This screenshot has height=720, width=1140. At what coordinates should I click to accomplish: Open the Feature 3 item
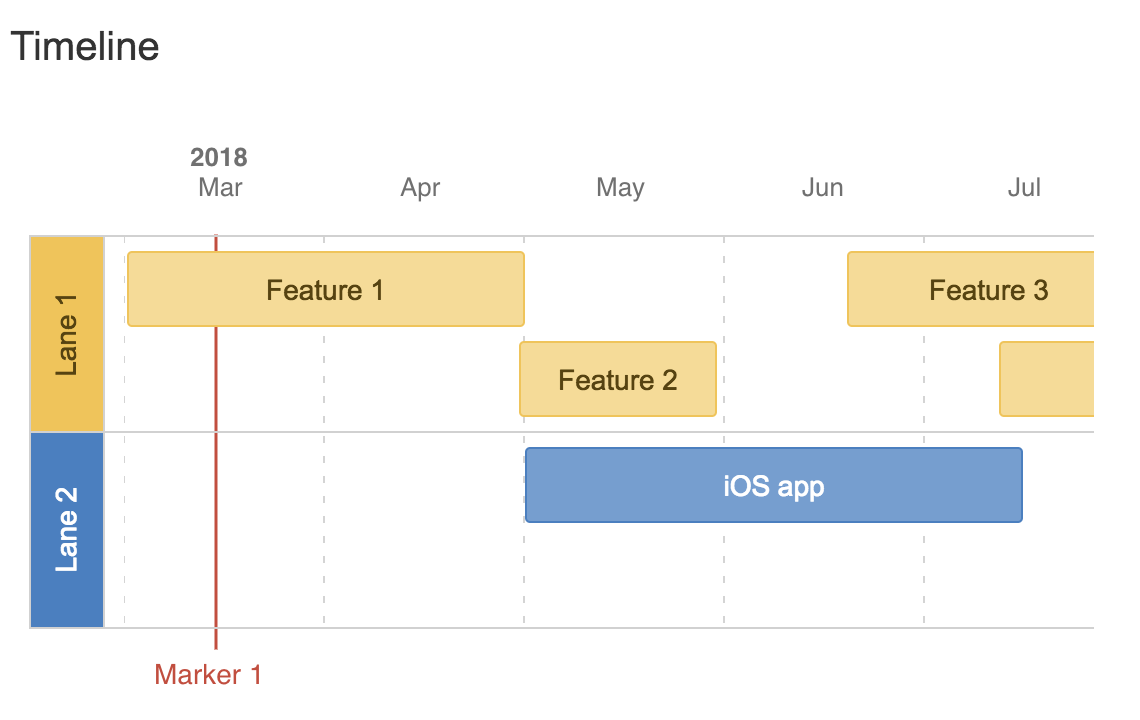click(x=971, y=289)
